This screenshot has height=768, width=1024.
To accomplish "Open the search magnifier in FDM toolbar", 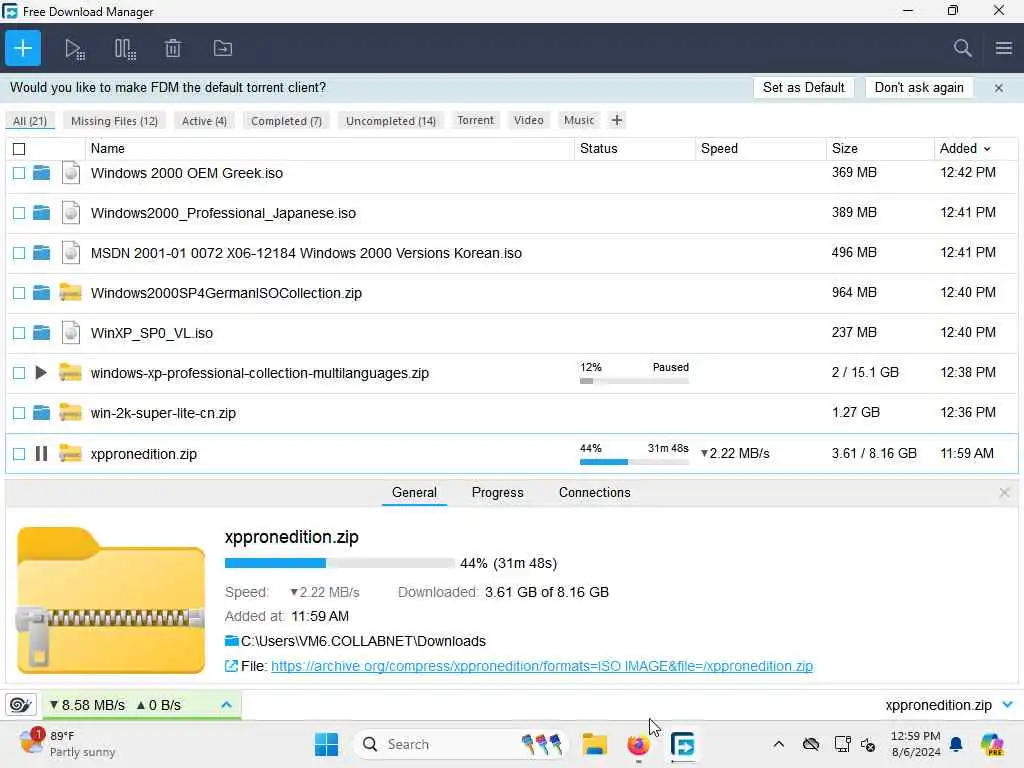I will 963,48.
